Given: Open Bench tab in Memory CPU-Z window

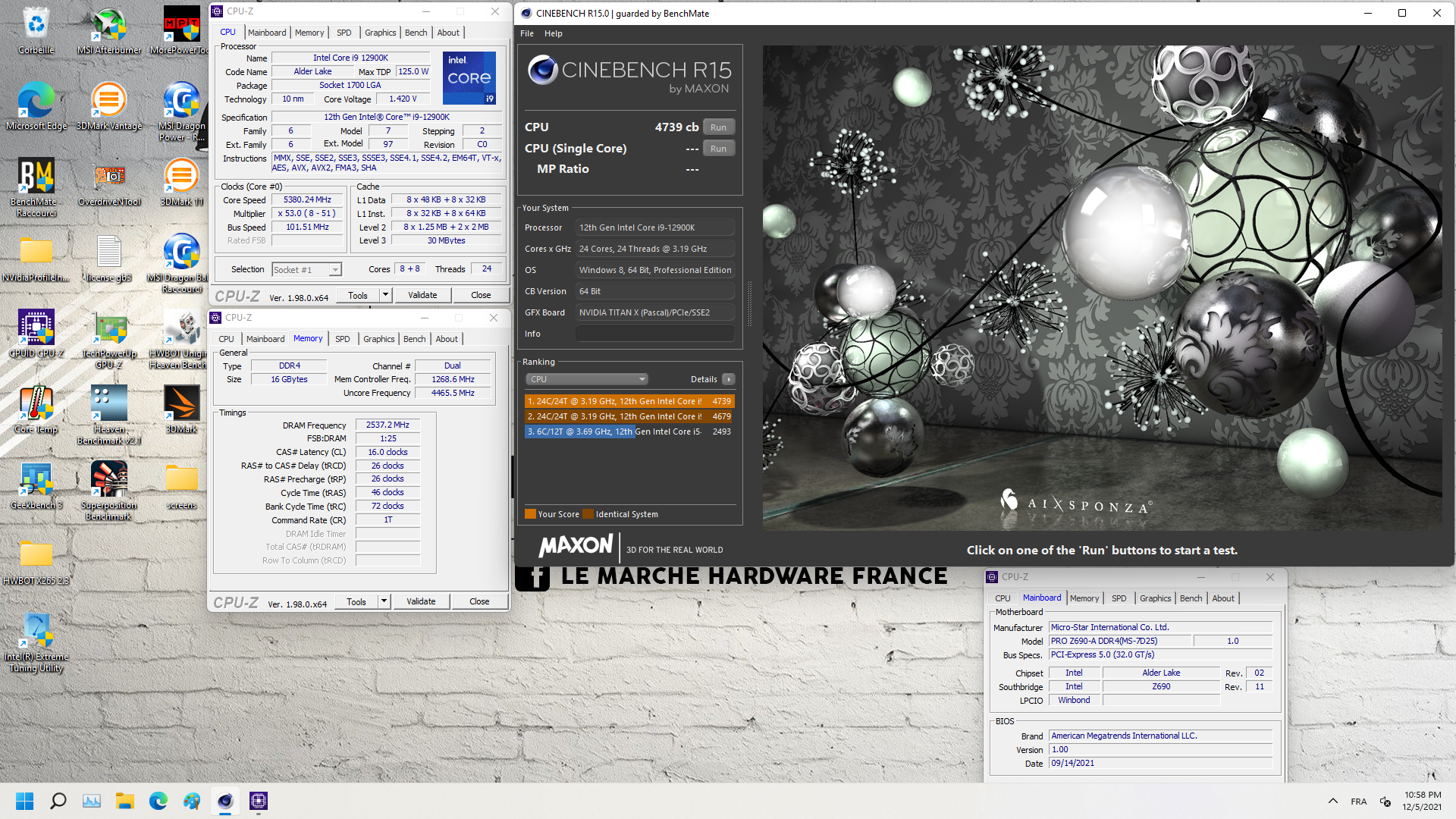Looking at the screenshot, I should [414, 339].
